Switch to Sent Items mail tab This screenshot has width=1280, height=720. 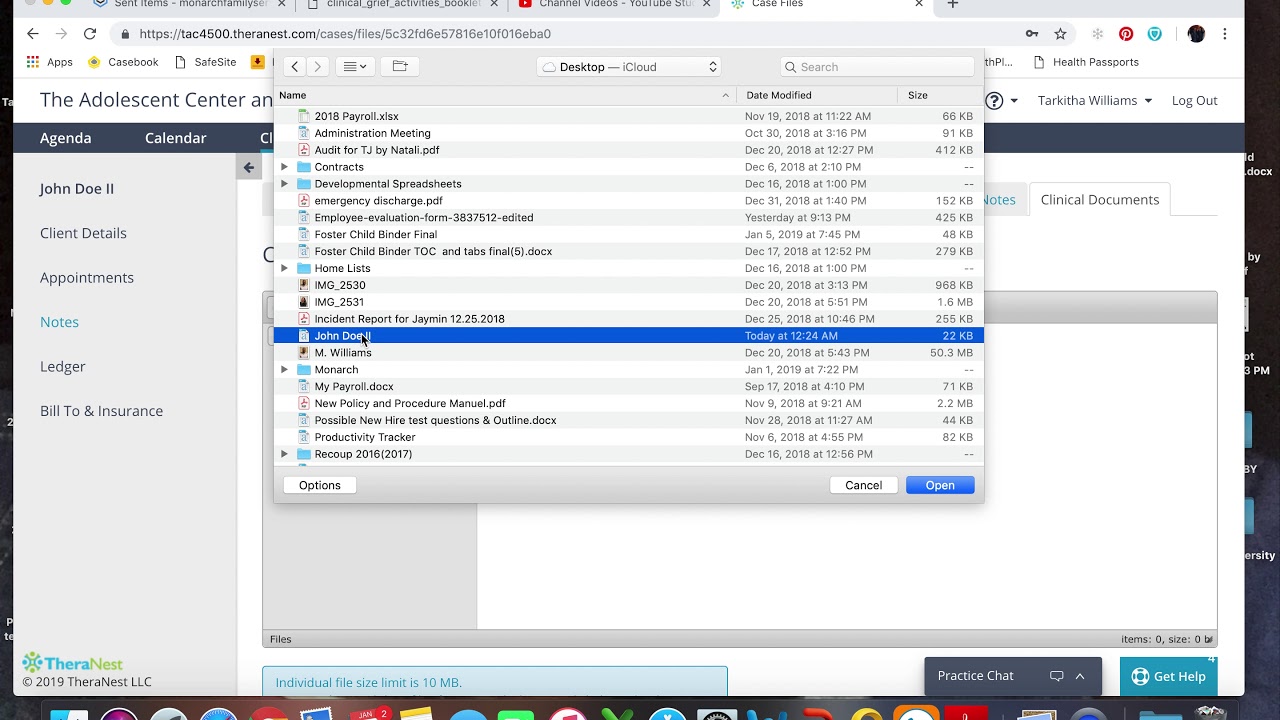[188, 5]
